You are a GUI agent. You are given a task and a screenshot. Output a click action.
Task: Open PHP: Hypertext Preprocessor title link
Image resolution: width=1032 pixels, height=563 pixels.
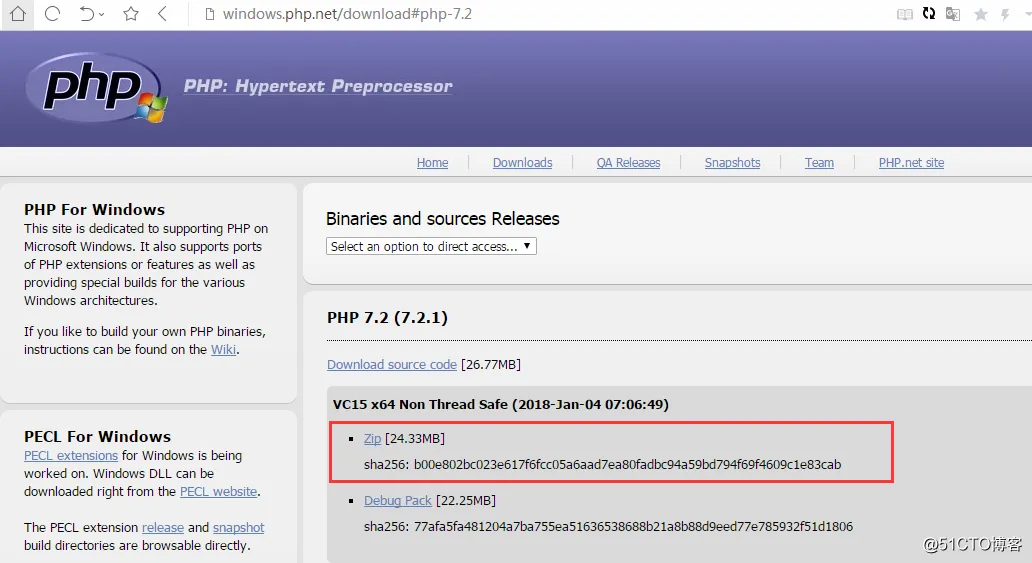pyautogui.click(x=318, y=86)
